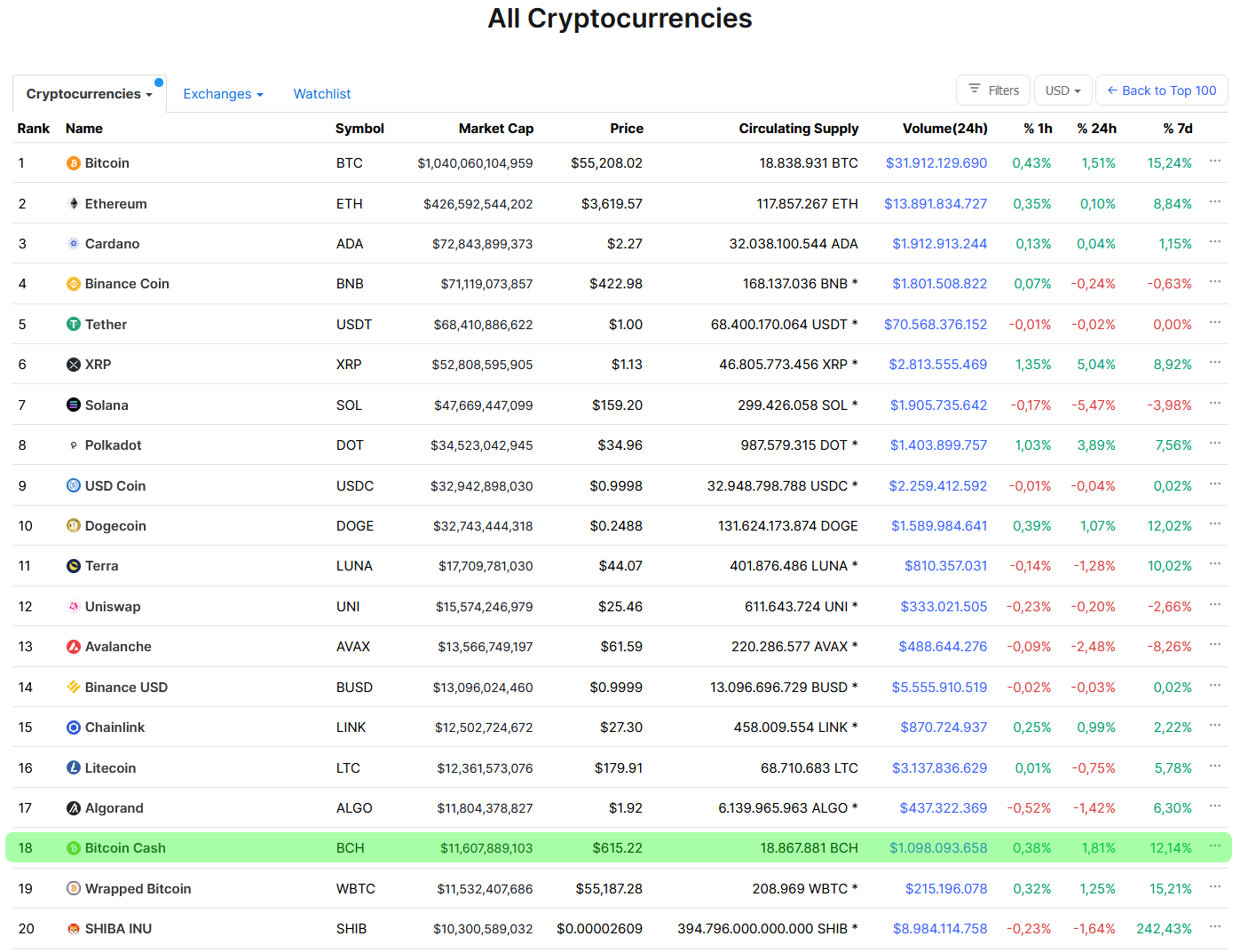Click the Ethereum coin icon
This screenshot has height=952, width=1240.
74,204
